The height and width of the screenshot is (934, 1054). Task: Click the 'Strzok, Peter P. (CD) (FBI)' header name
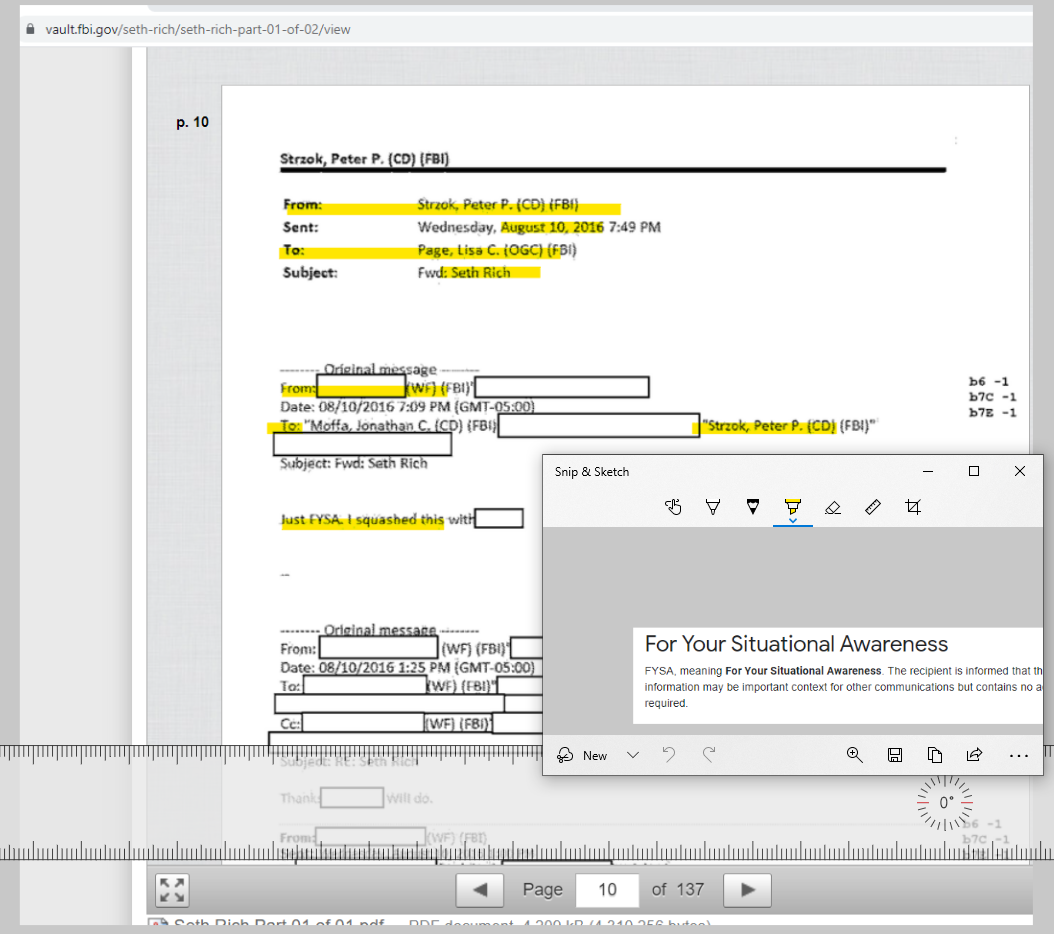[x=364, y=159]
